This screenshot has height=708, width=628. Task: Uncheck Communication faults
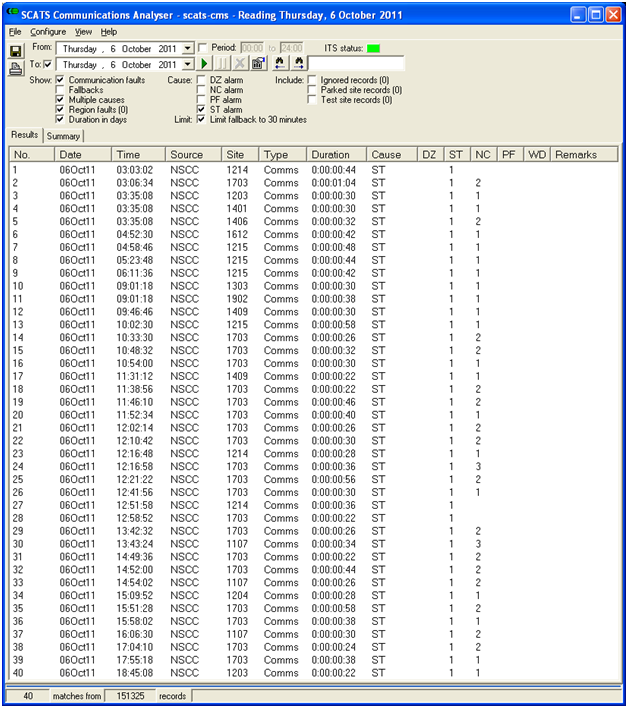click(60, 80)
